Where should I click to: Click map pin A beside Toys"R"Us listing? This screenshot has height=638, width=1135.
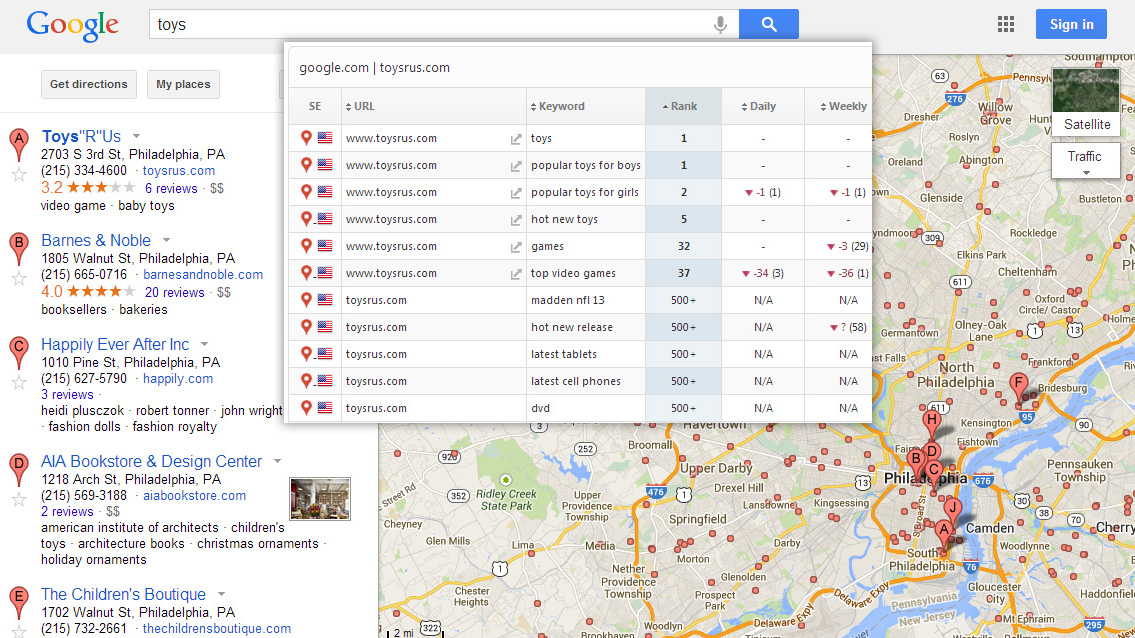[17, 142]
